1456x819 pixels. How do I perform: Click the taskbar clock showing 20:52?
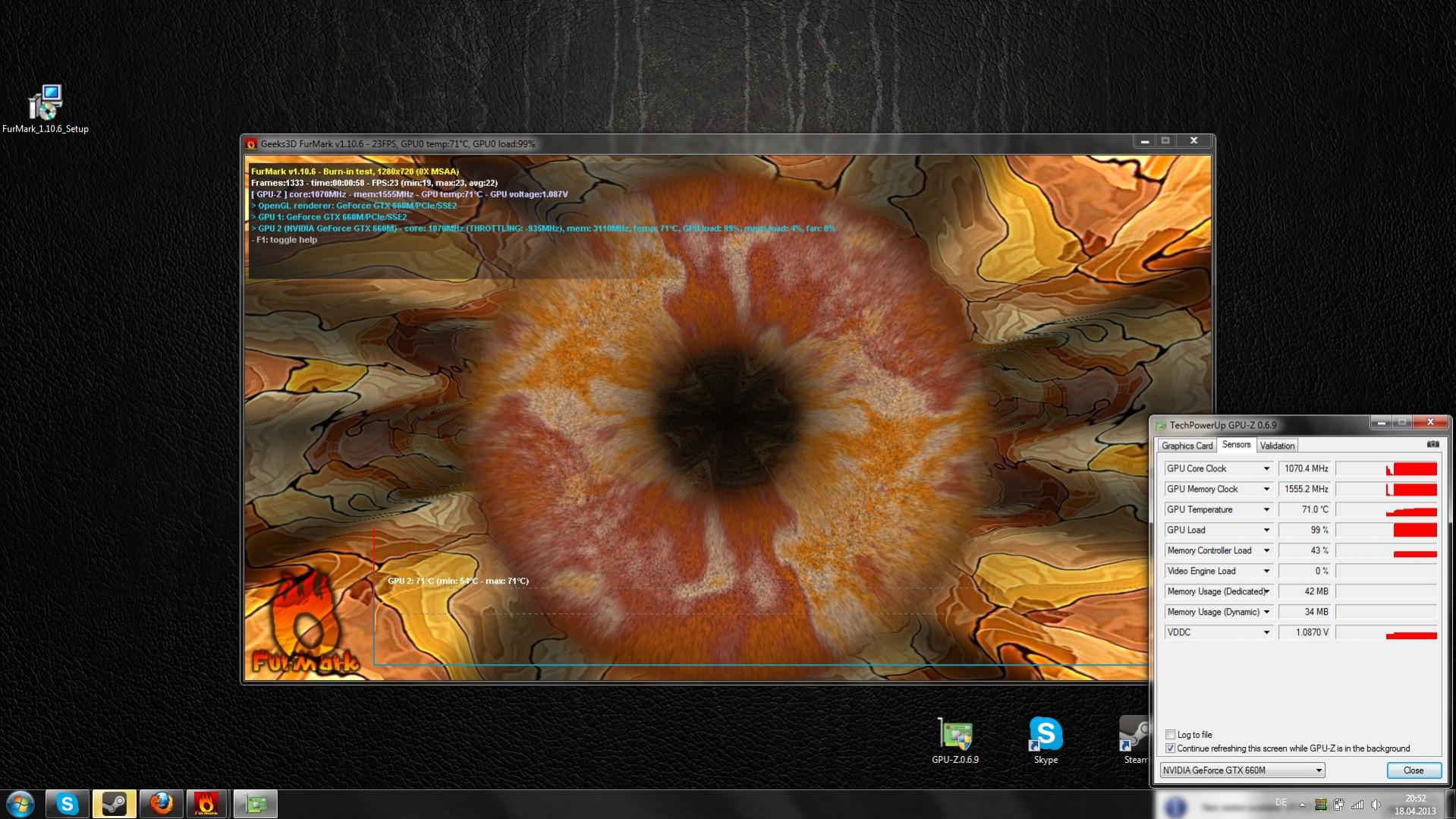[1415, 805]
